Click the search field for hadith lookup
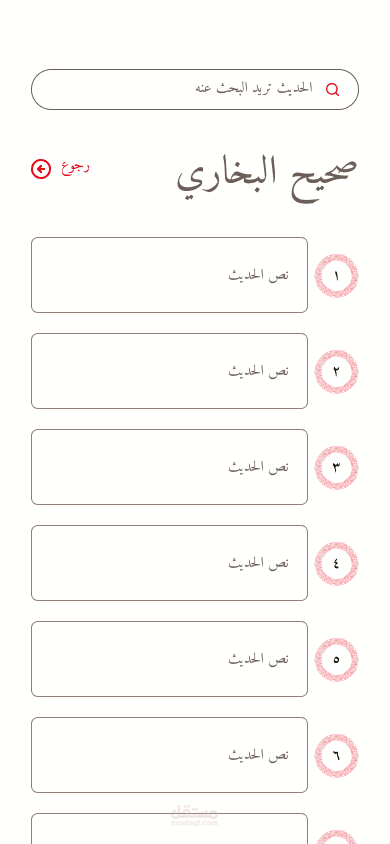 coord(195,89)
